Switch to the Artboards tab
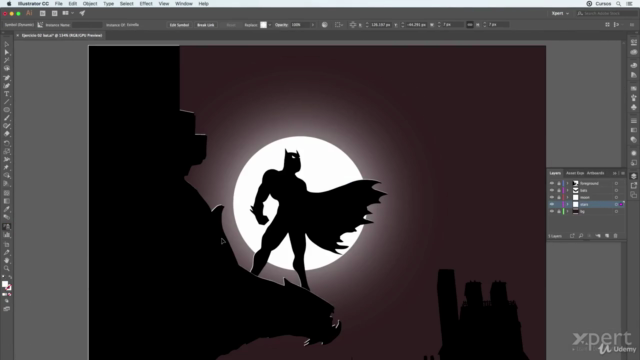The width and height of the screenshot is (640, 360). click(596, 173)
